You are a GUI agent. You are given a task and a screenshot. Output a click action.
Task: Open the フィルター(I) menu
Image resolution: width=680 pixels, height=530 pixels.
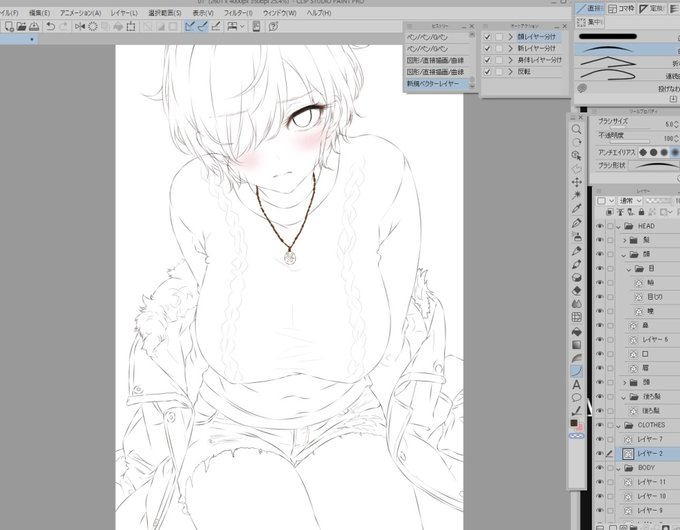(238, 13)
